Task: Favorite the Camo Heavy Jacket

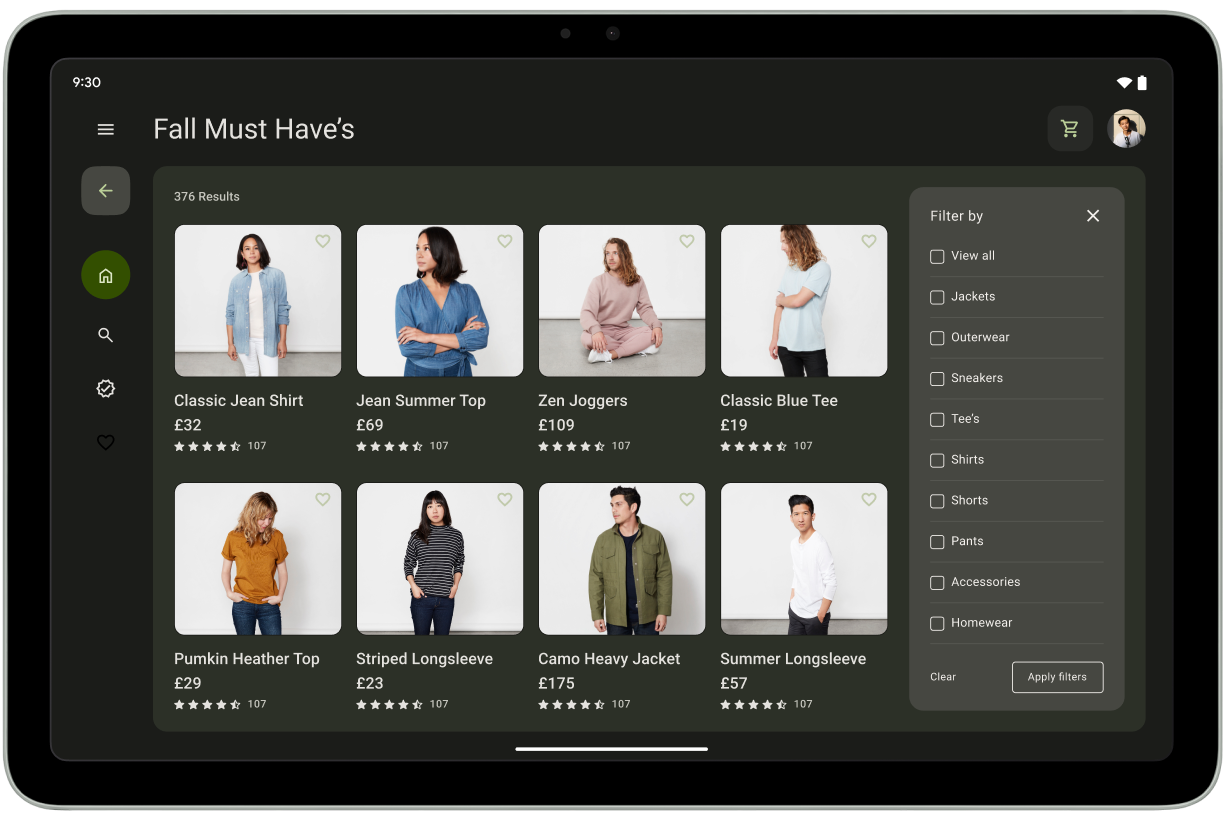Action: coord(686,499)
